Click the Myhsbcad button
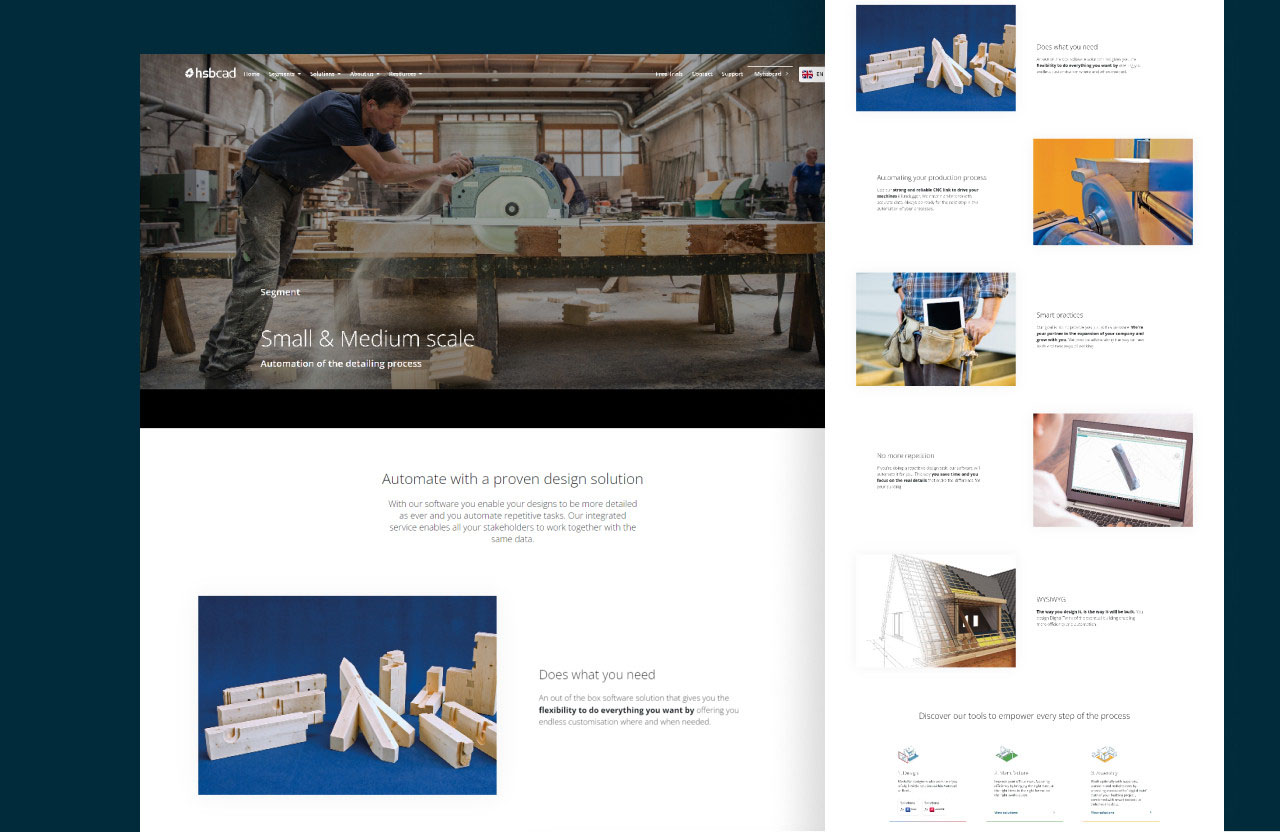The height and width of the screenshot is (832, 1280). [x=770, y=74]
